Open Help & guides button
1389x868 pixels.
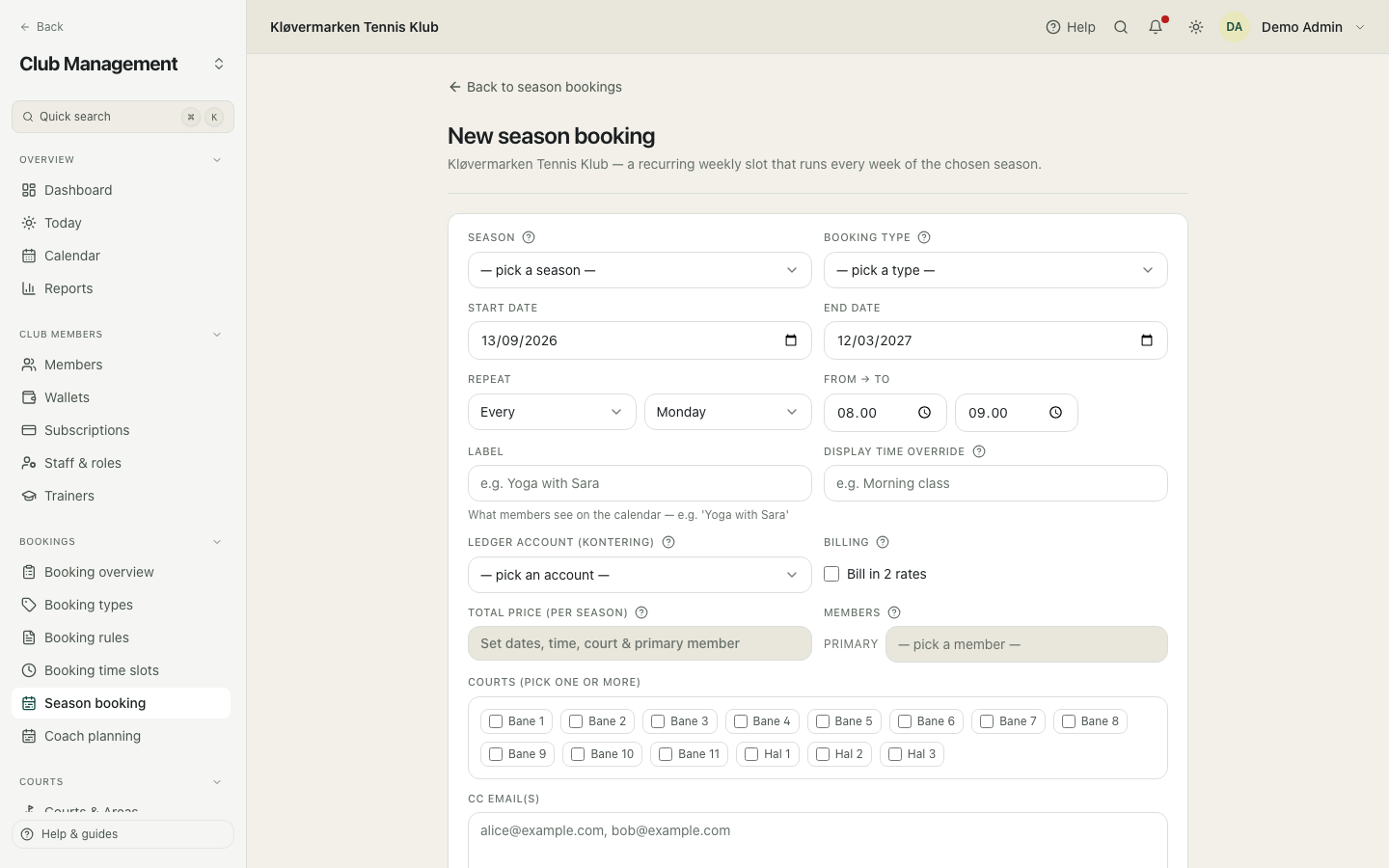(123, 834)
